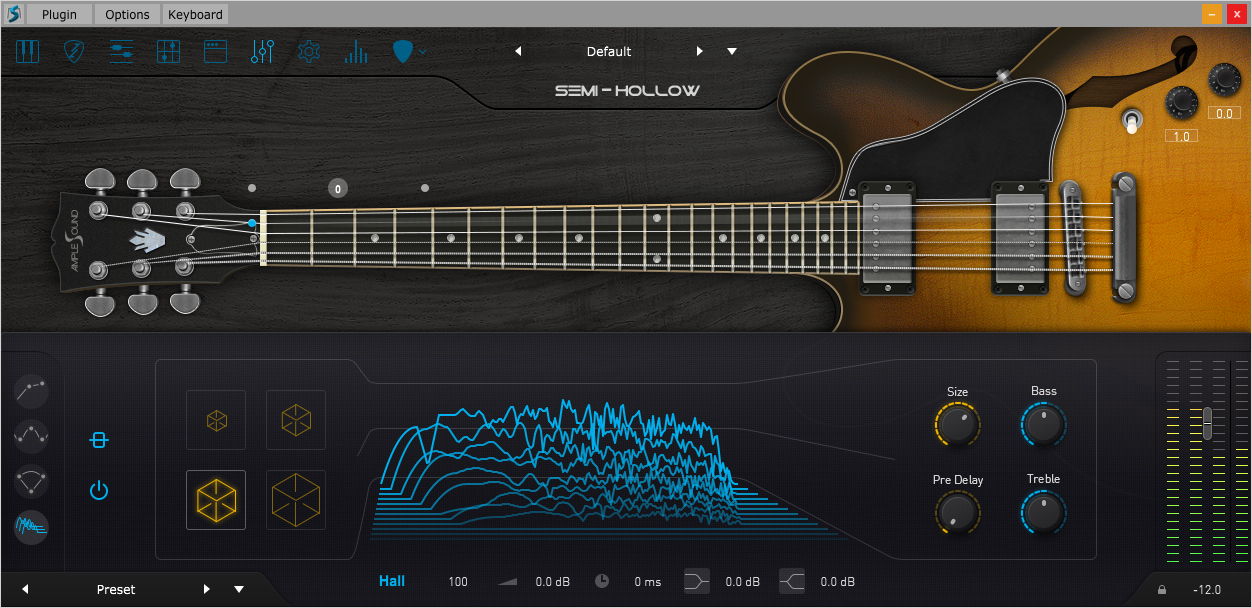Open the tab player panel icon
Viewport: 1252px width, 608px height.
tap(122, 52)
